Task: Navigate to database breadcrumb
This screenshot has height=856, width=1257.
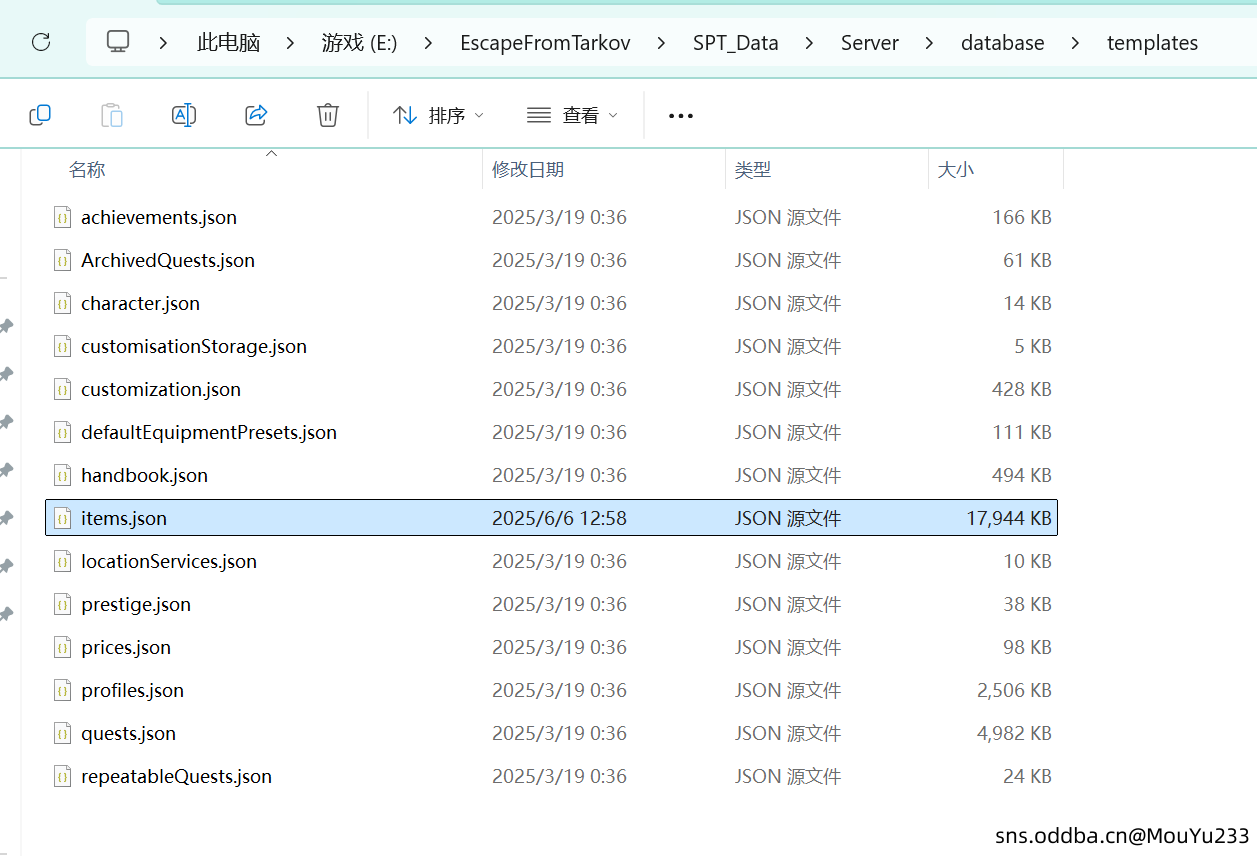Action: (x=1002, y=43)
